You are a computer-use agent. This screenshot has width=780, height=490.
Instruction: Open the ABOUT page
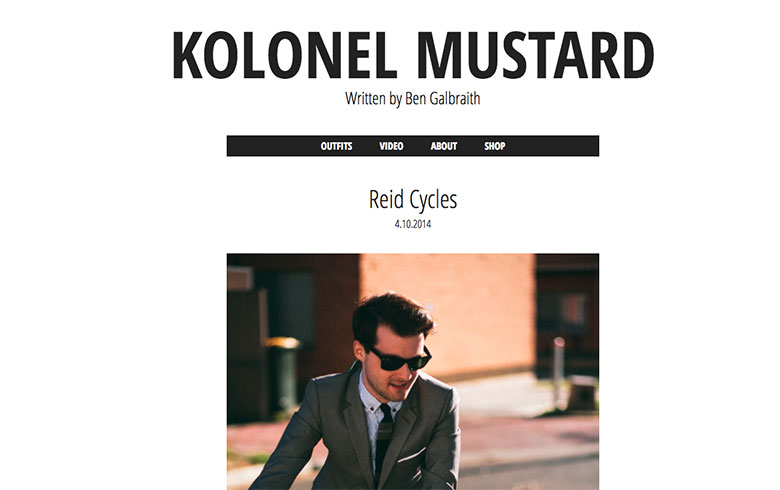(444, 146)
